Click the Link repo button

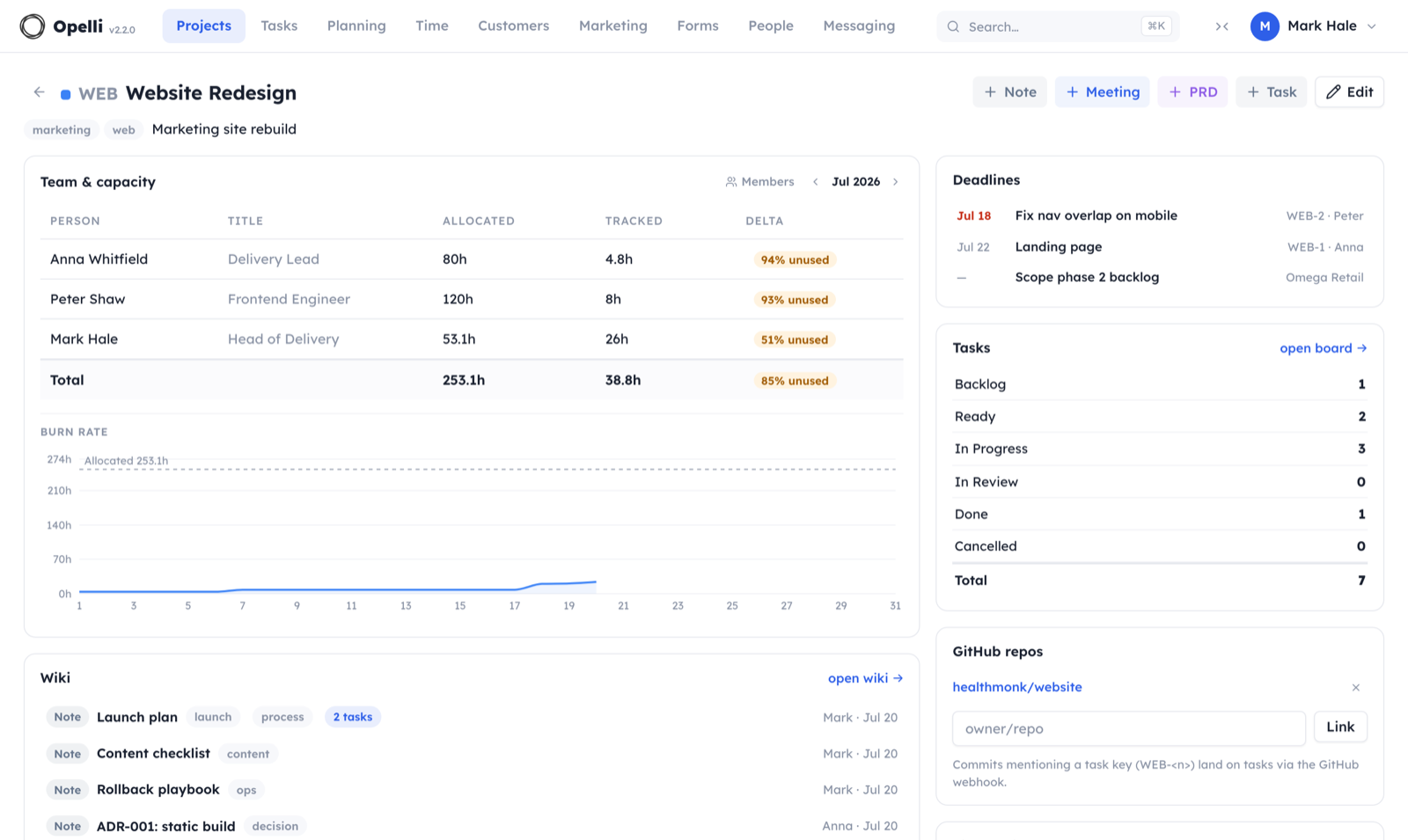tap(1340, 727)
